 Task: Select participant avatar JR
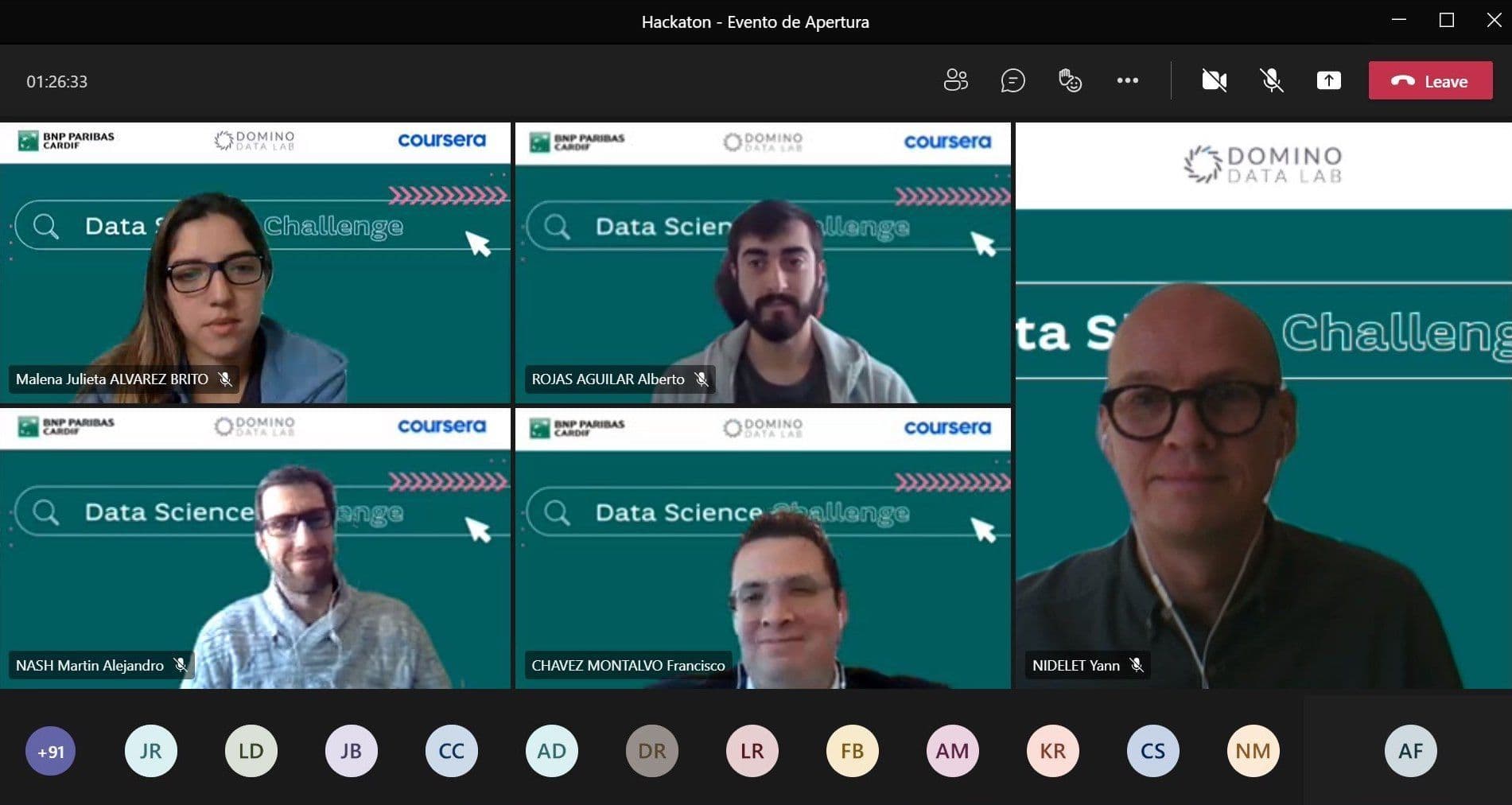pos(150,751)
